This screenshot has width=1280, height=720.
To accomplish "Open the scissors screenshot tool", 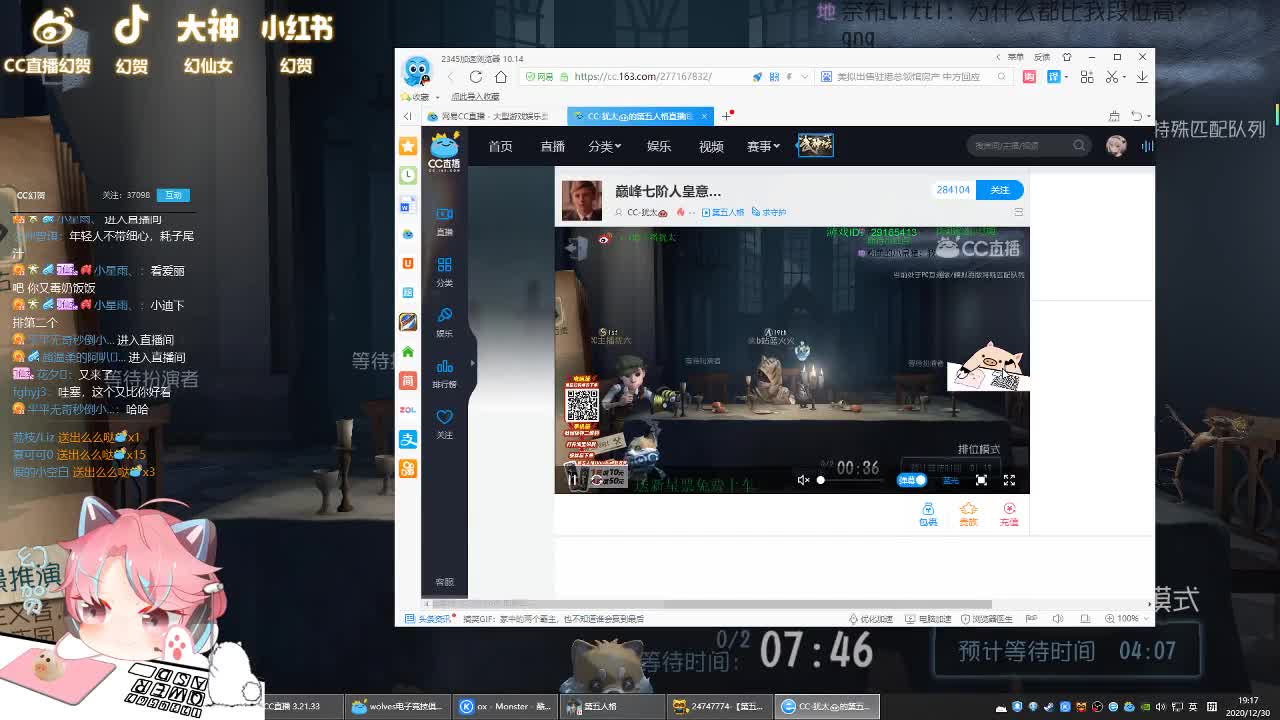I will [x=1113, y=77].
